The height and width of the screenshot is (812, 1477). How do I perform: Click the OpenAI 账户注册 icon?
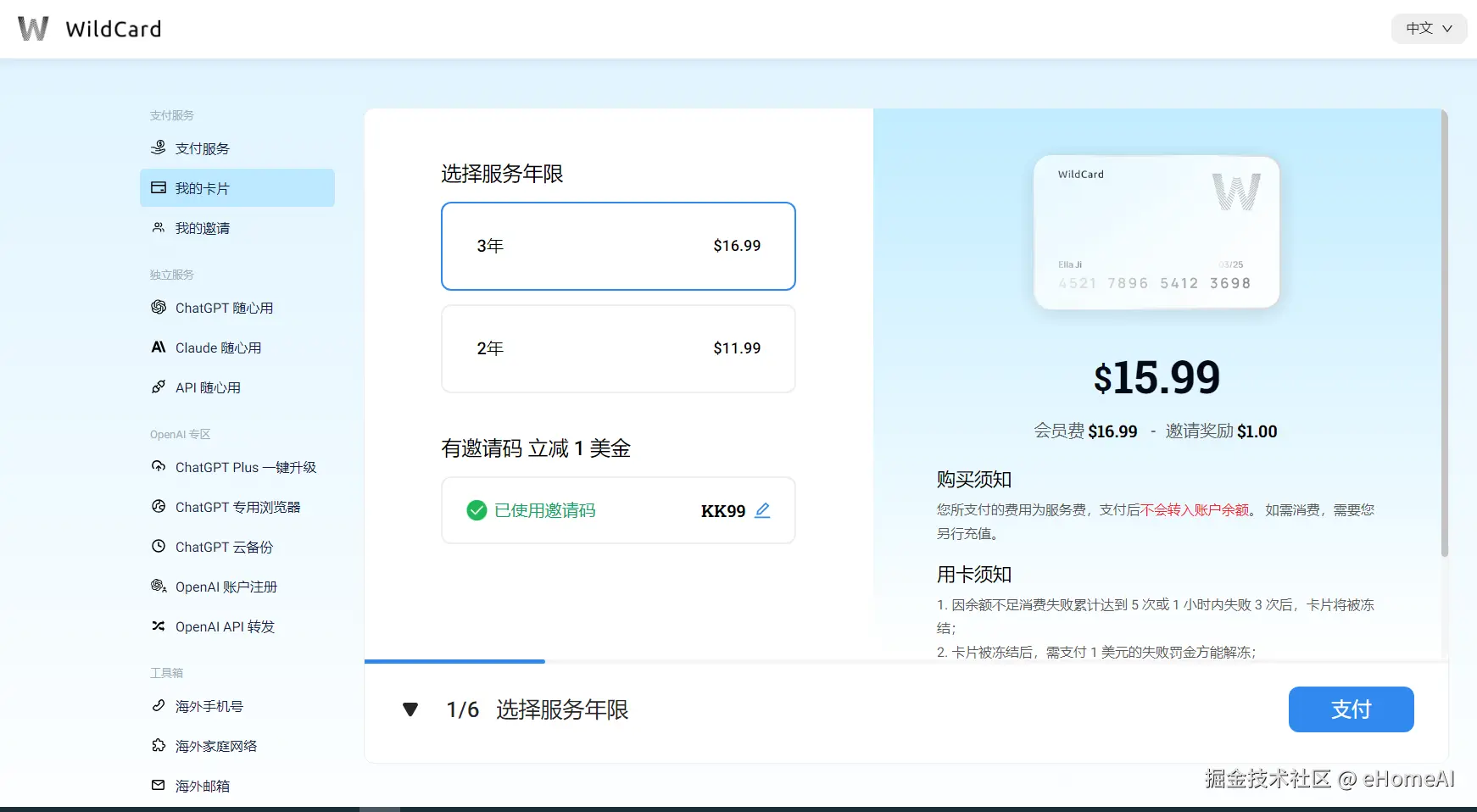(159, 586)
